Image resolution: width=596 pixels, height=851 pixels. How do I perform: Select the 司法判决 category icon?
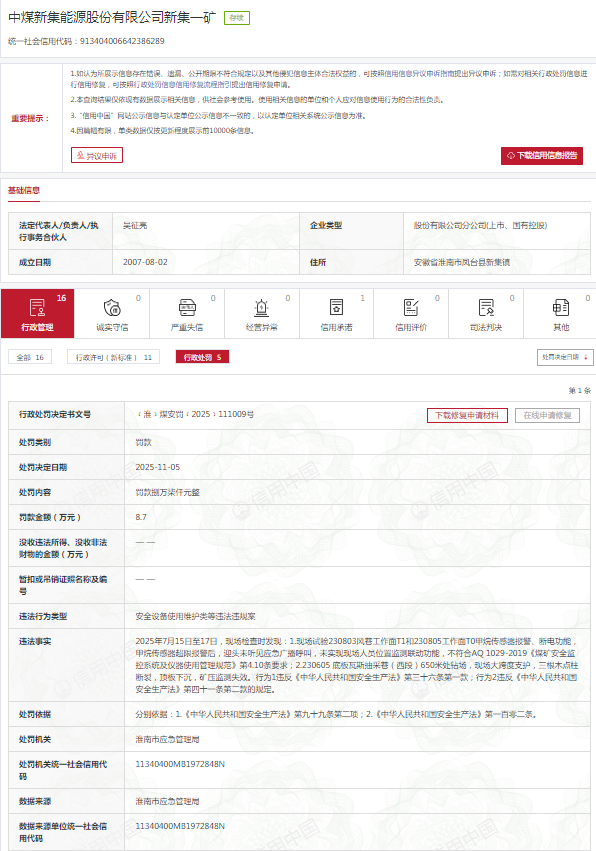click(486, 307)
